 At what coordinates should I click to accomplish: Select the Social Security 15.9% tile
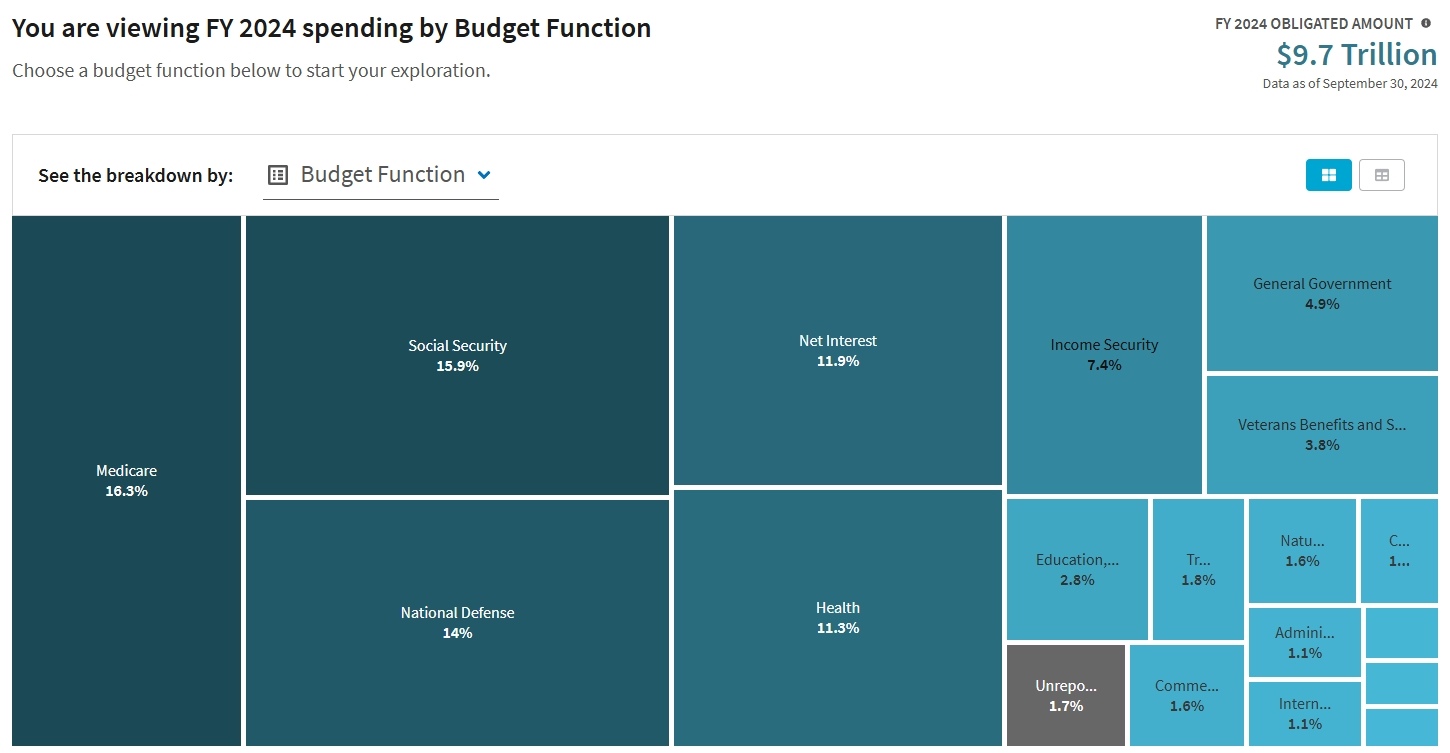tap(457, 355)
